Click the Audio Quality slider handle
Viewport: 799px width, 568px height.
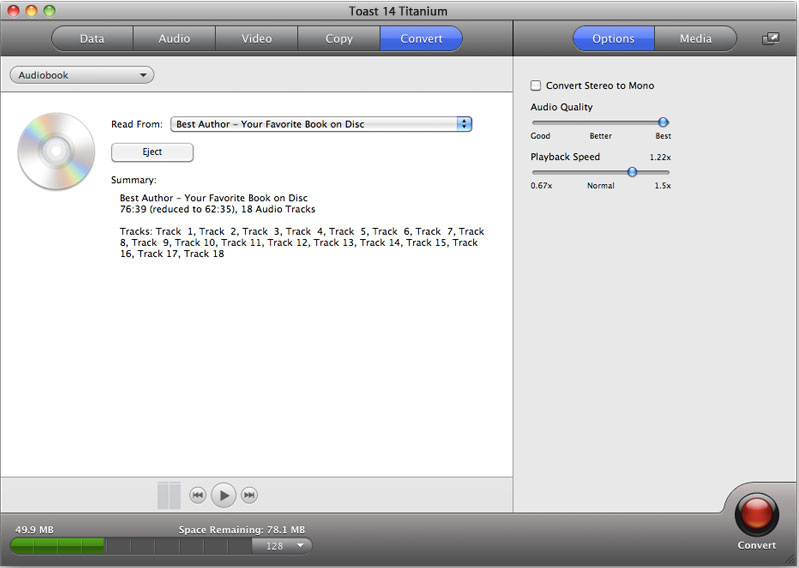[662, 122]
